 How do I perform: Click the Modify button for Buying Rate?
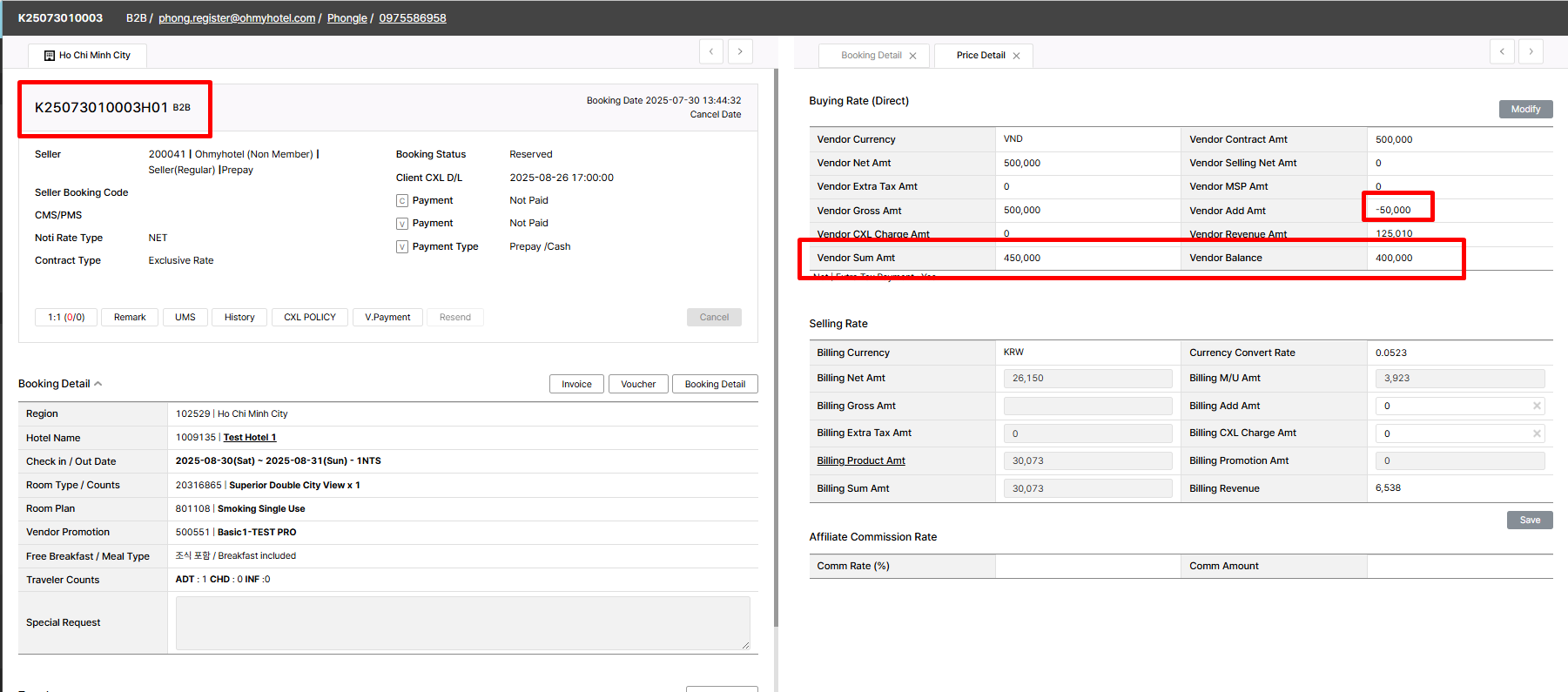[x=1524, y=109]
